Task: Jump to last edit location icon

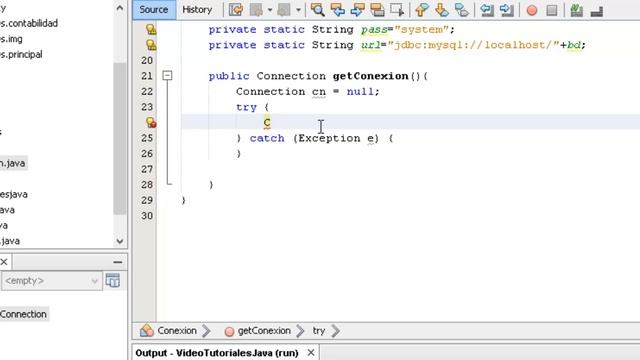Action: 236,10
